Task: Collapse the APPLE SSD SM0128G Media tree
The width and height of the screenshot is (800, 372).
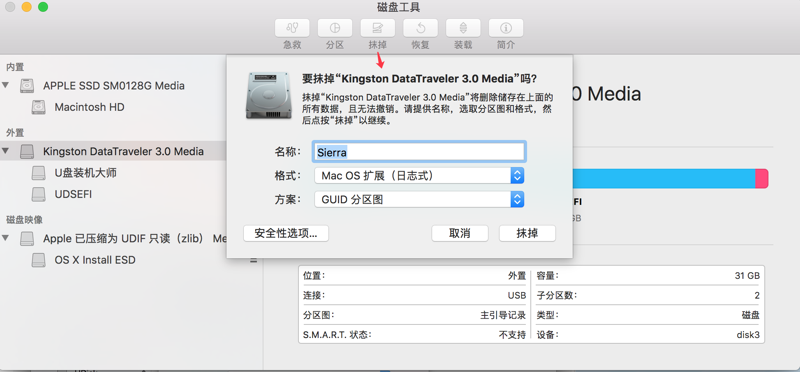Action: point(6,85)
